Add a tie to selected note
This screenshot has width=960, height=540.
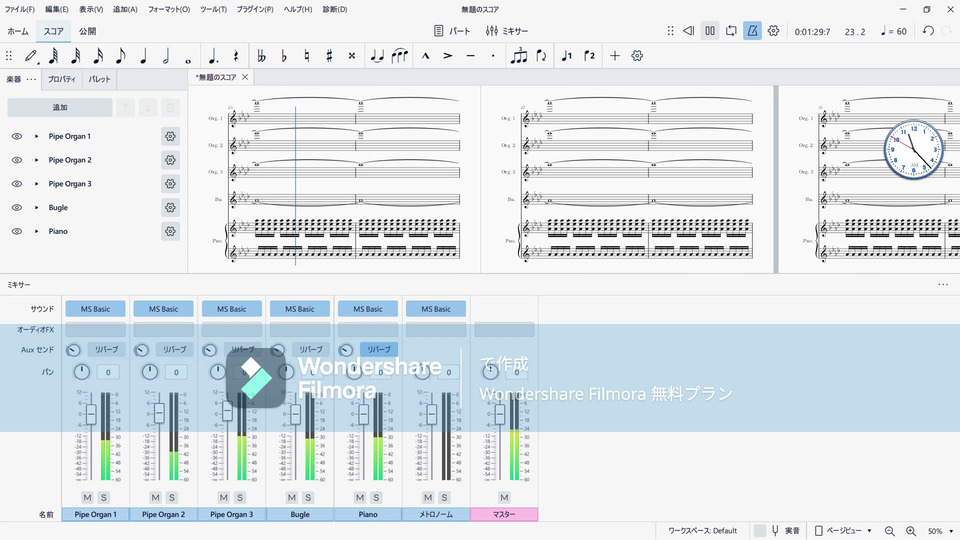click(377, 56)
